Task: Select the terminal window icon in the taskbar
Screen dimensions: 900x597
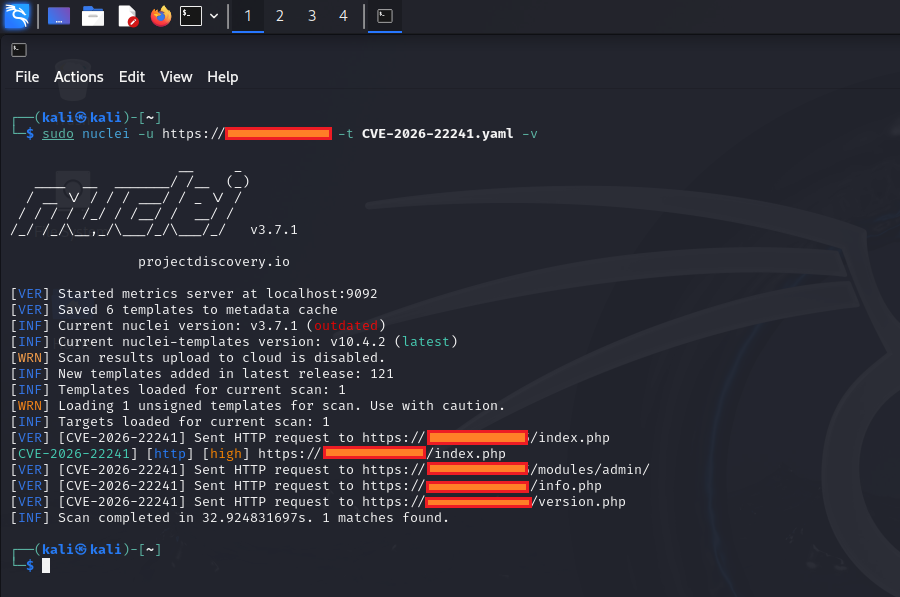Action: click(384, 16)
